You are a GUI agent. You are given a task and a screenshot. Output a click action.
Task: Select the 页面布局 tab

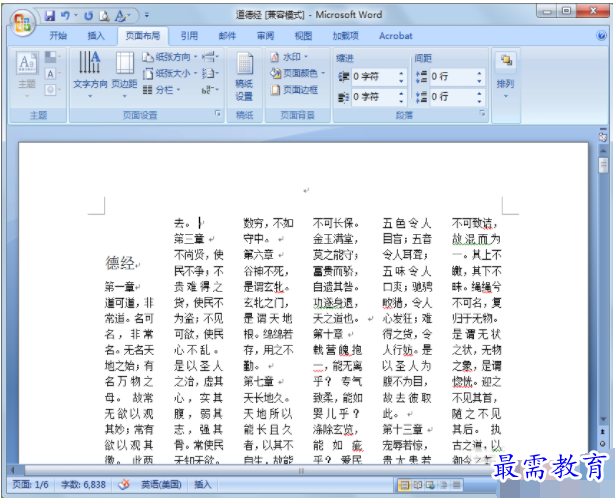point(143,36)
